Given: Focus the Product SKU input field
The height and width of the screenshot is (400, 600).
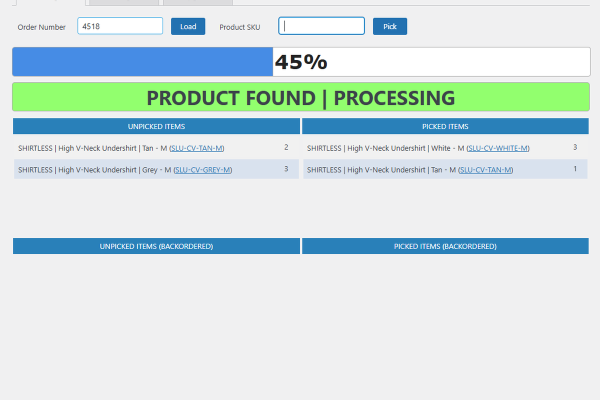Looking at the screenshot, I should 321,26.
